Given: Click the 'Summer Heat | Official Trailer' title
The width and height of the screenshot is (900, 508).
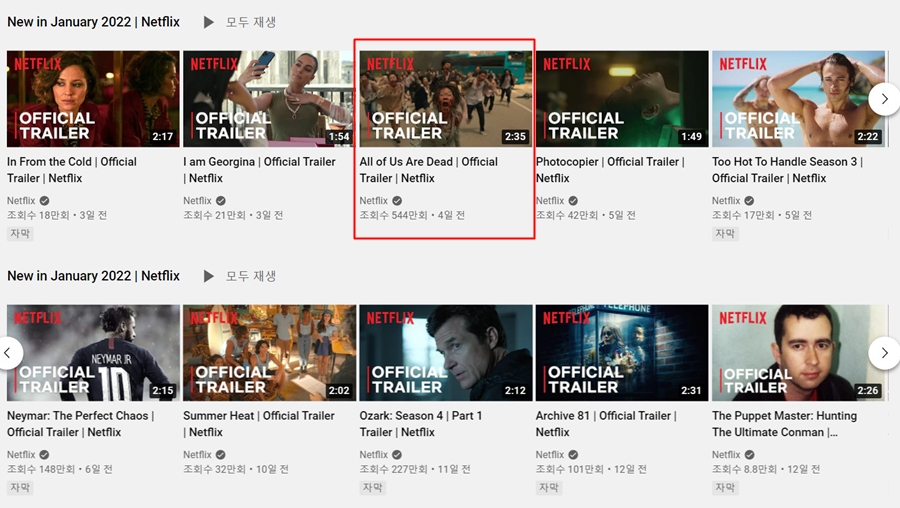Looking at the screenshot, I should point(258,424).
